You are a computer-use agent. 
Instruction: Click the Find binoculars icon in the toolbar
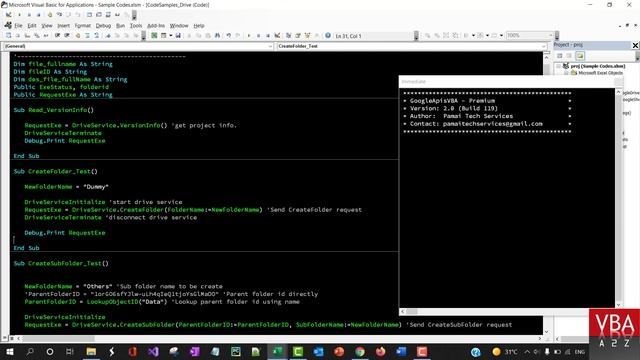pos(217,36)
